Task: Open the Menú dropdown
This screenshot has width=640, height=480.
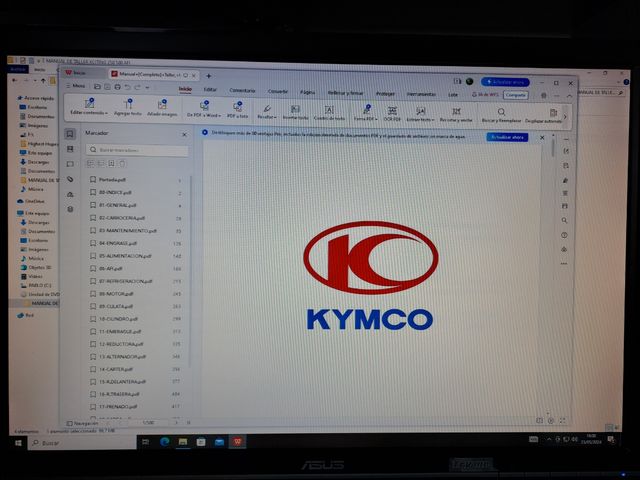Action: click(x=76, y=86)
